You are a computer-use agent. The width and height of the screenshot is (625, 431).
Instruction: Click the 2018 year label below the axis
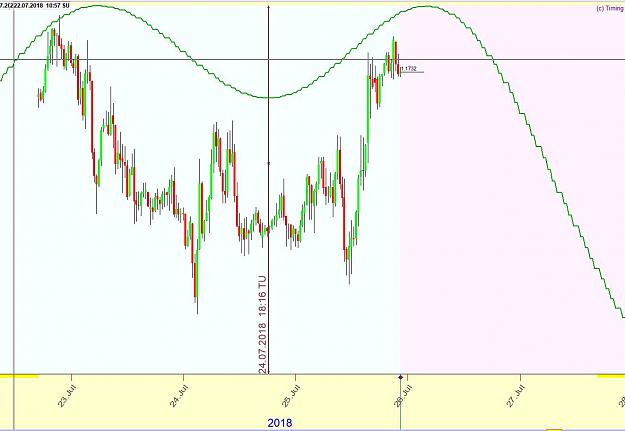(x=280, y=423)
